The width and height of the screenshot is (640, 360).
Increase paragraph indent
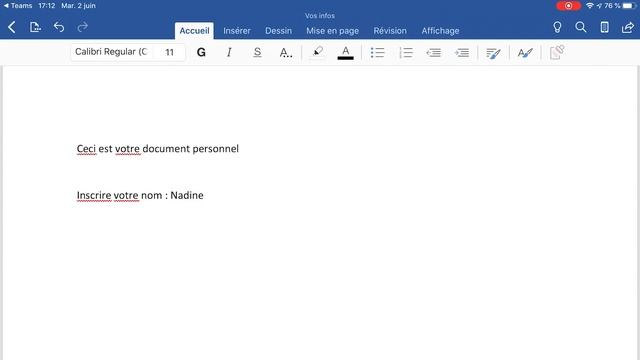(x=462, y=52)
